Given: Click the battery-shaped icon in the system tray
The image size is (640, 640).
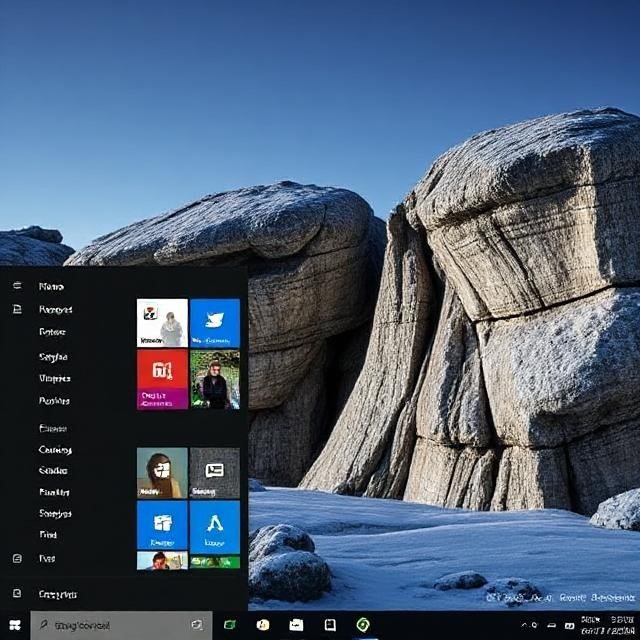Looking at the screenshot, I should pyautogui.click(x=552, y=625).
